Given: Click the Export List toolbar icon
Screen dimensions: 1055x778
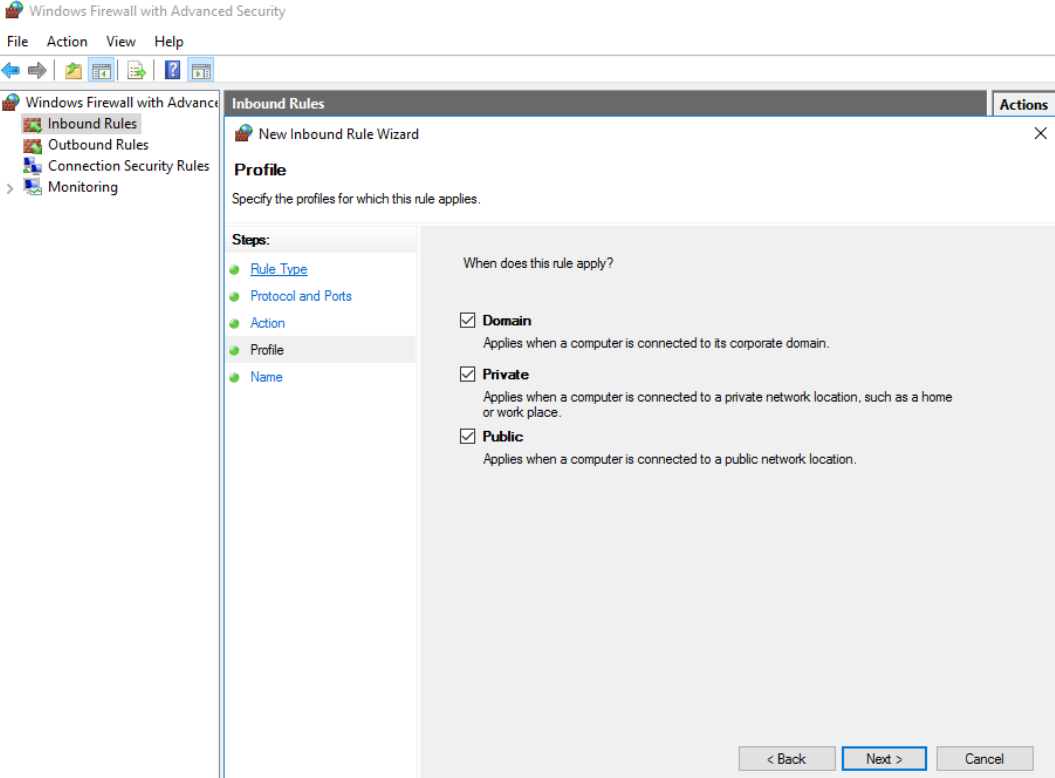Looking at the screenshot, I should 137,70.
